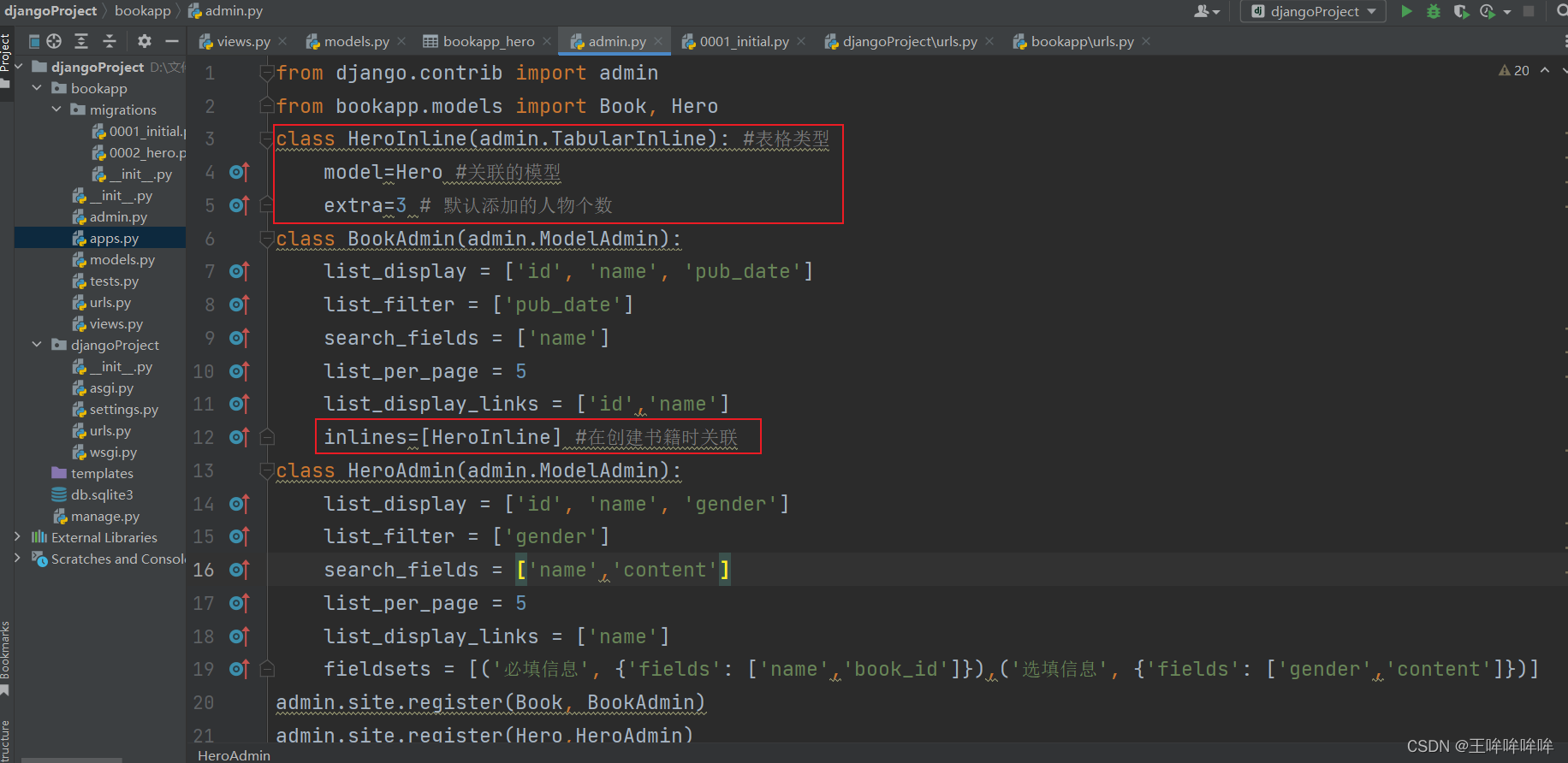The width and height of the screenshot is (1568, 763).
Task: Close the views.py tab
Action: [283, 41]
